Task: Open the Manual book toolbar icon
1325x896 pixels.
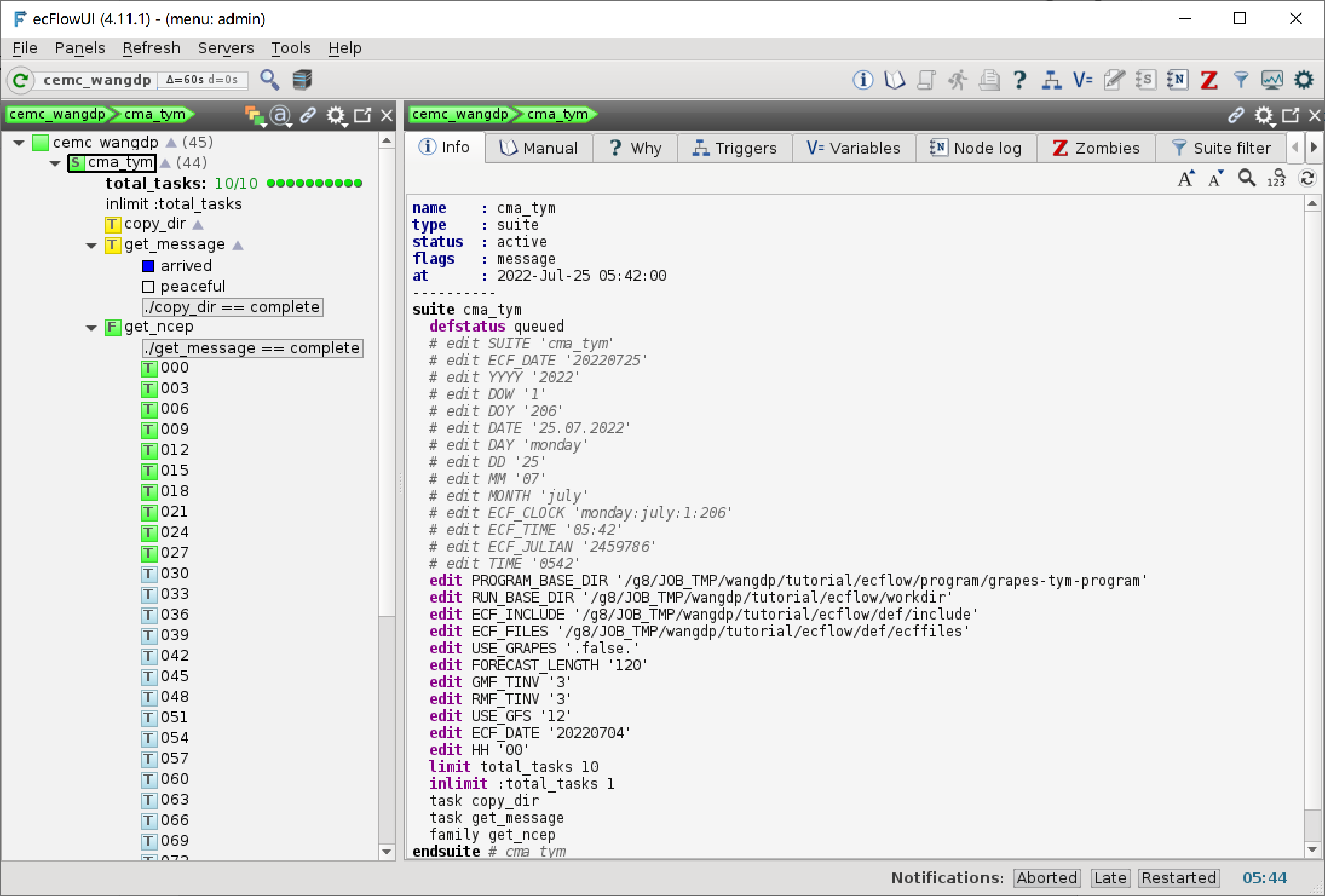Action: [894, 80]
